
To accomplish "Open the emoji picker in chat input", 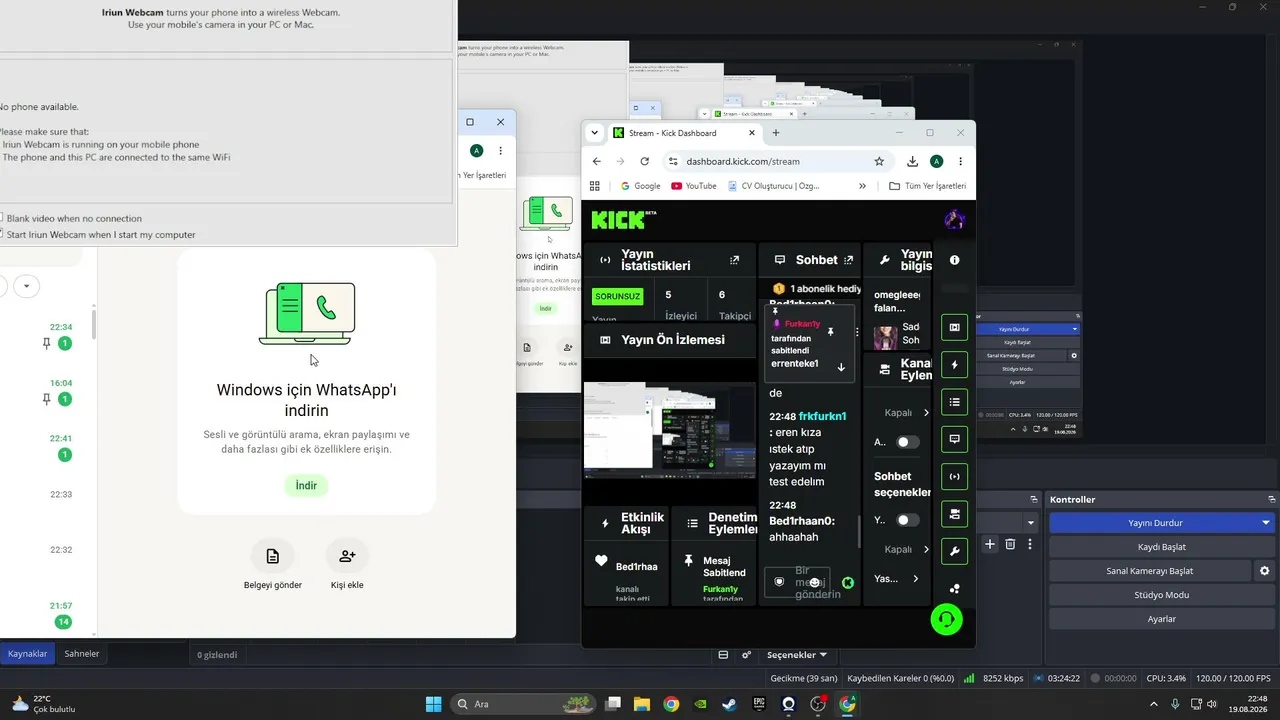I will (x=815, y=582).
